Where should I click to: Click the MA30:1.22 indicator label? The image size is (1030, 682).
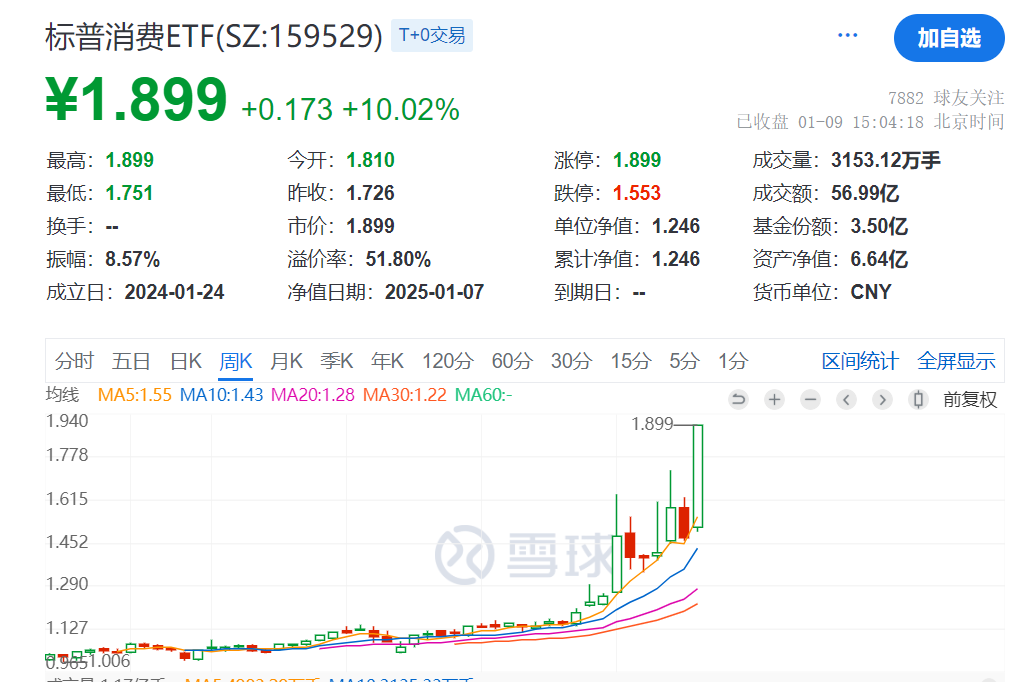tap(405, 395)
